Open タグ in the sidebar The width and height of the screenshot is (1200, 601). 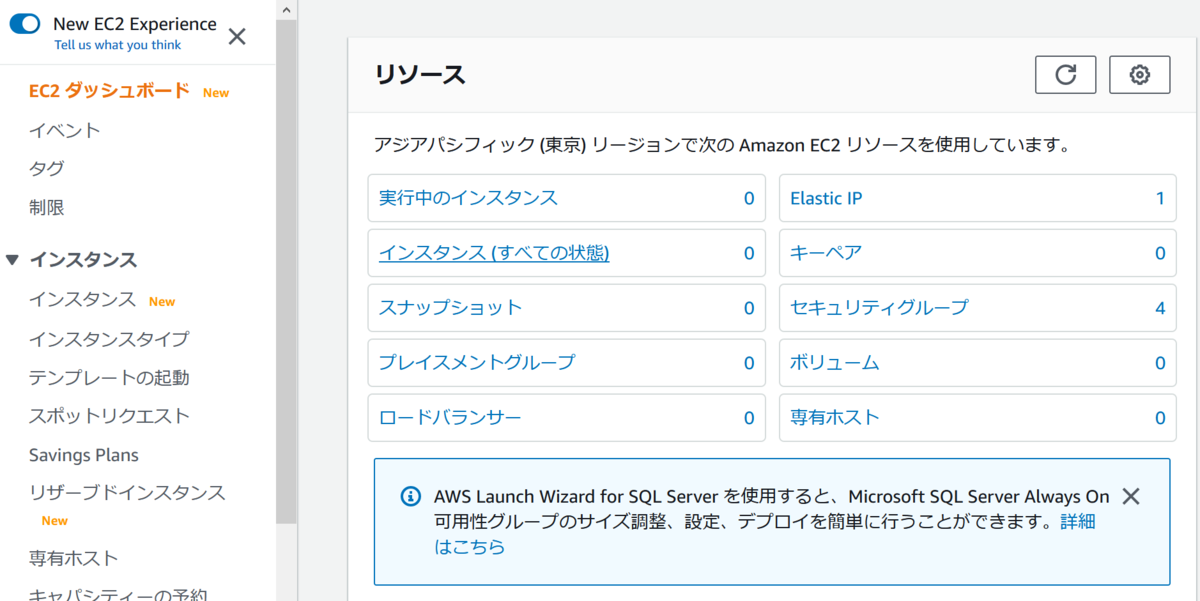47,168
